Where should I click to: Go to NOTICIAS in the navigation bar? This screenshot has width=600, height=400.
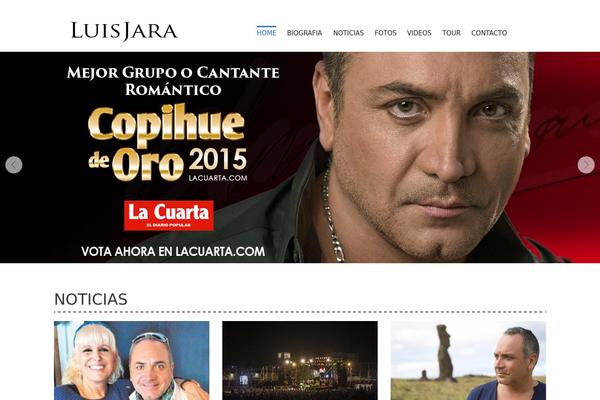point(348,33)
